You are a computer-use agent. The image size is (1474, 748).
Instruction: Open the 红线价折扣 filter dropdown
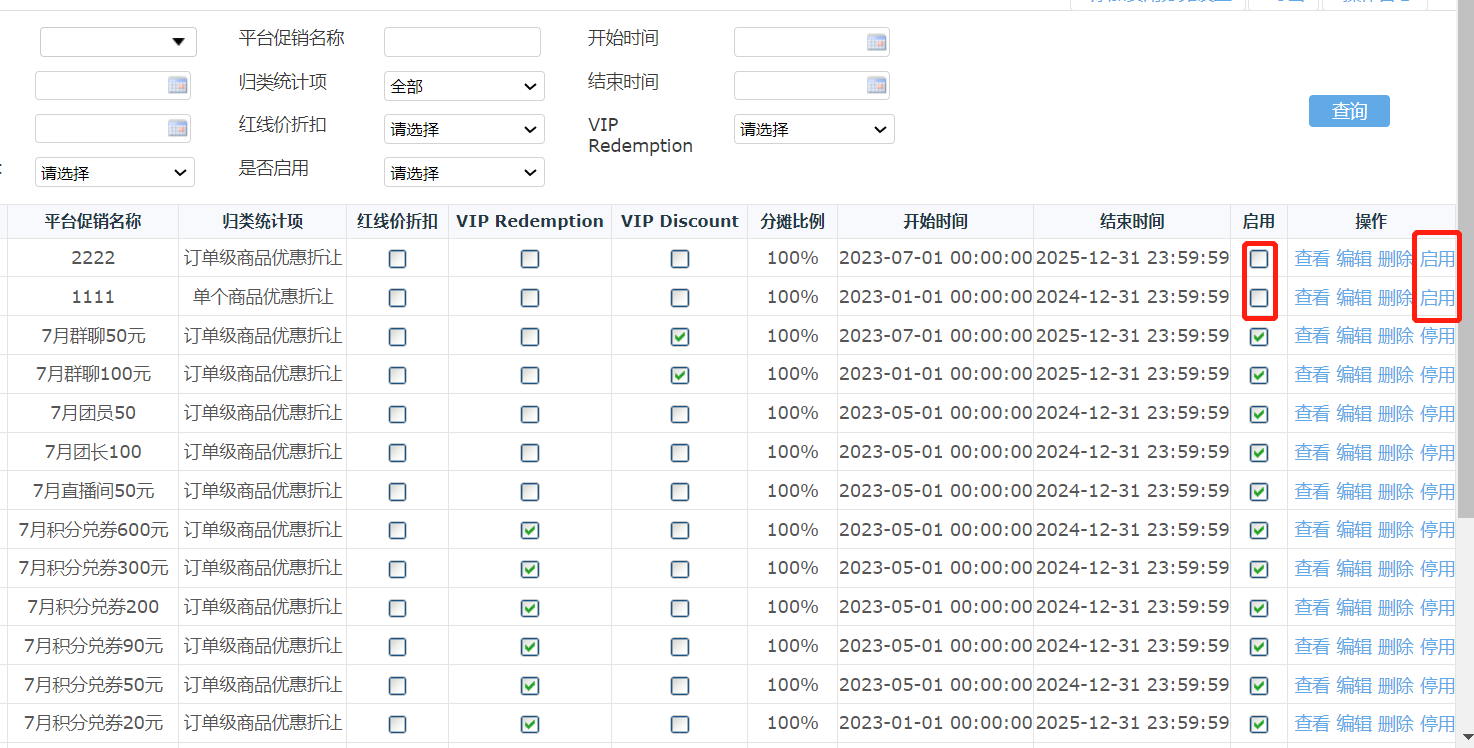[464, 129]
